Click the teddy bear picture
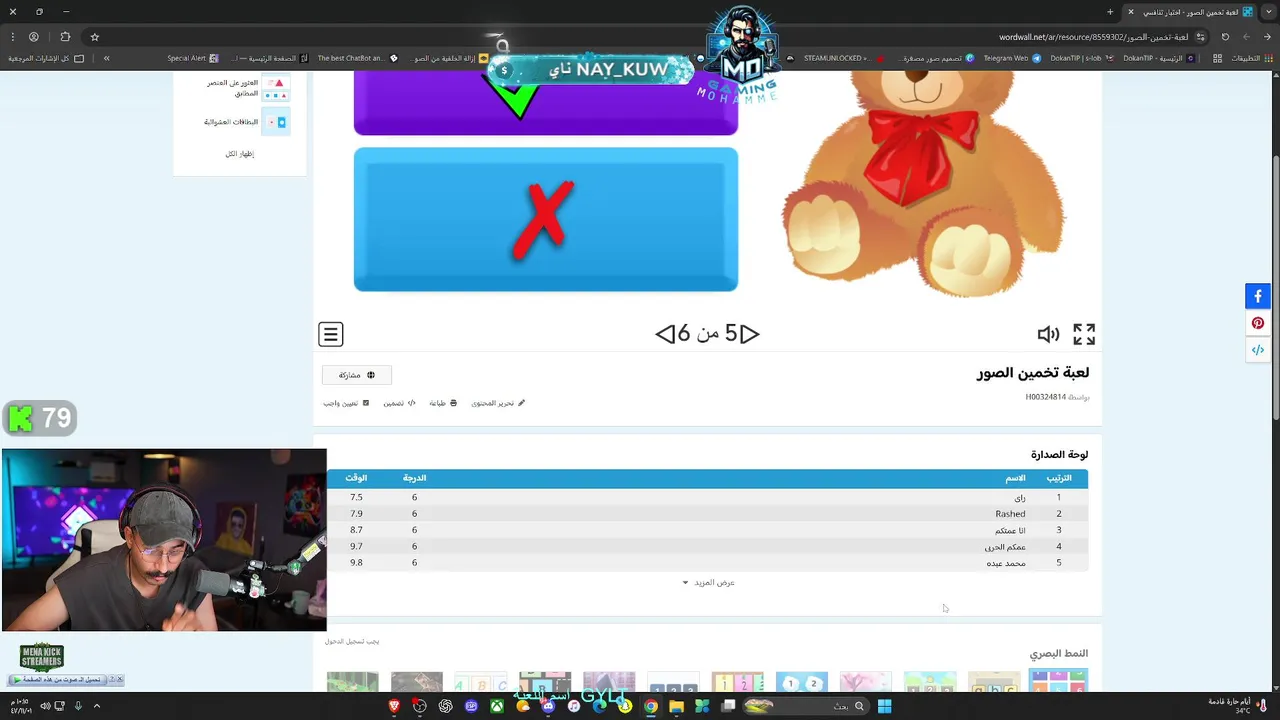The height and width of the screenshot is (720, 1280). pyautogui.click(x=922, y=185)
